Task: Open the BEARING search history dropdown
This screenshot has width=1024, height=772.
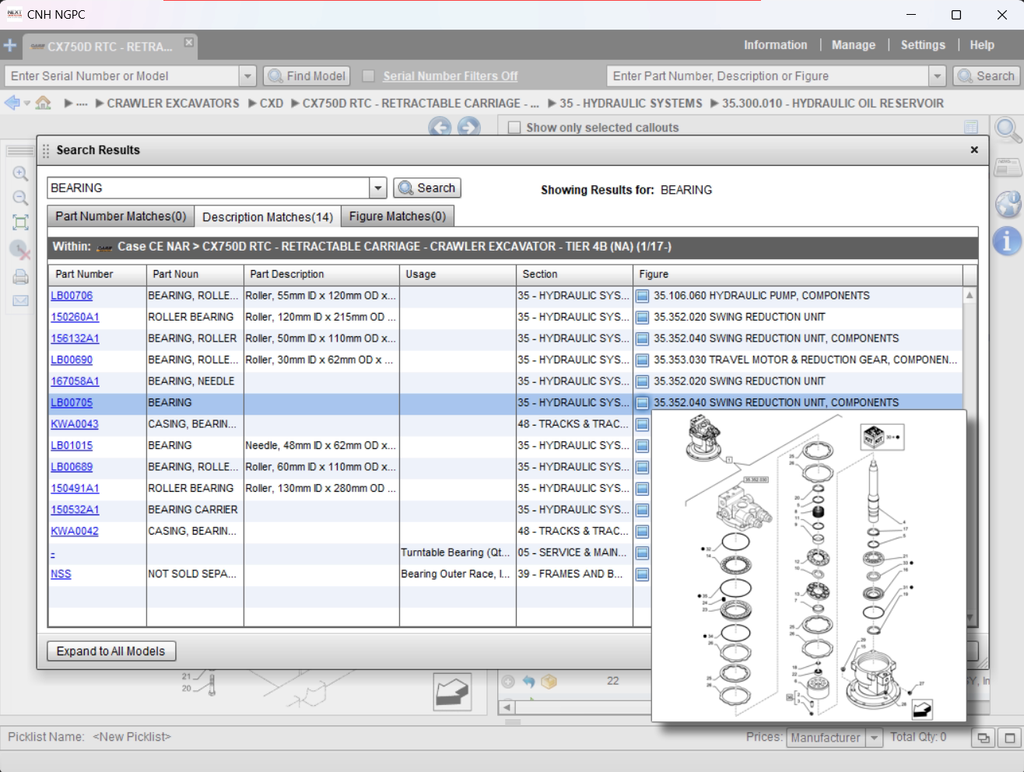Action: pyautogui.click(x=378, y=188)
